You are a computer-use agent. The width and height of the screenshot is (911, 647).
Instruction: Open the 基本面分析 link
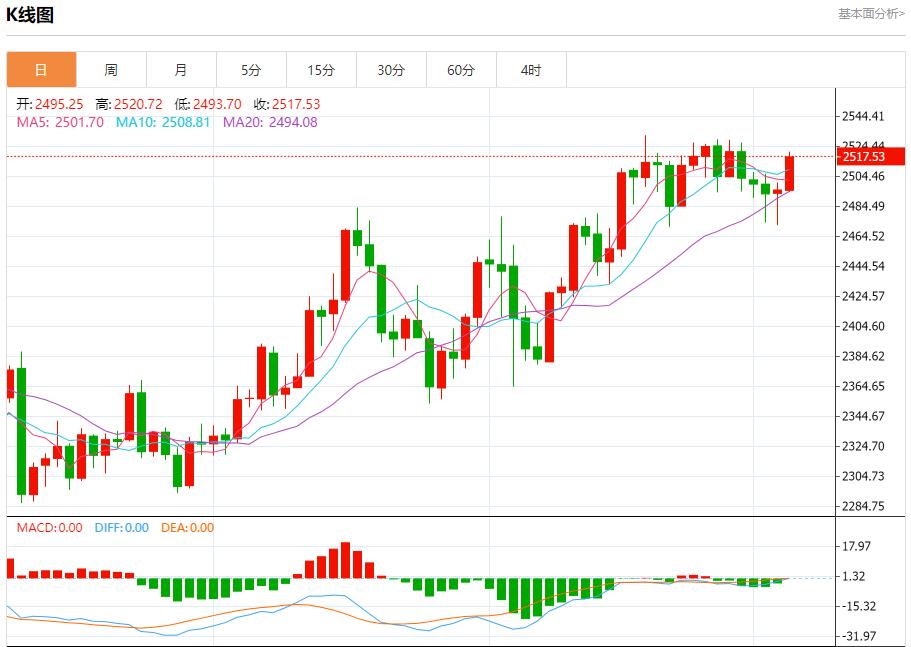(870, 14)
